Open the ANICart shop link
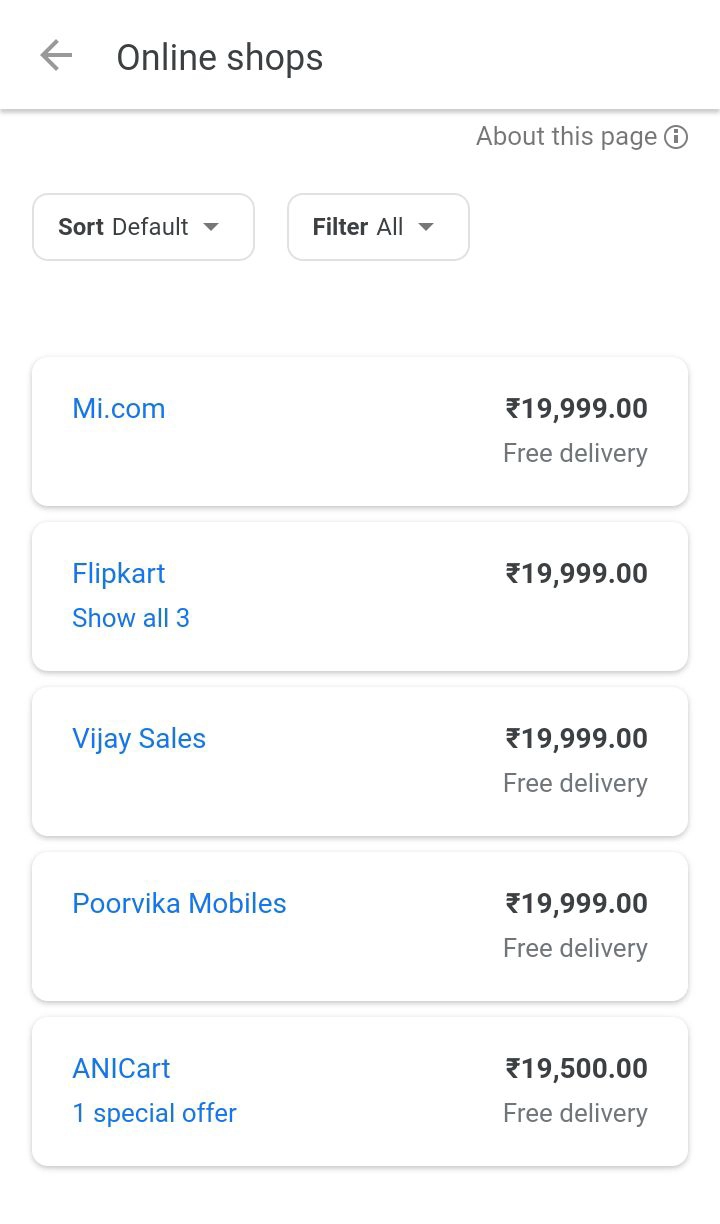 pyautogui.click(x=121, y=1068)
